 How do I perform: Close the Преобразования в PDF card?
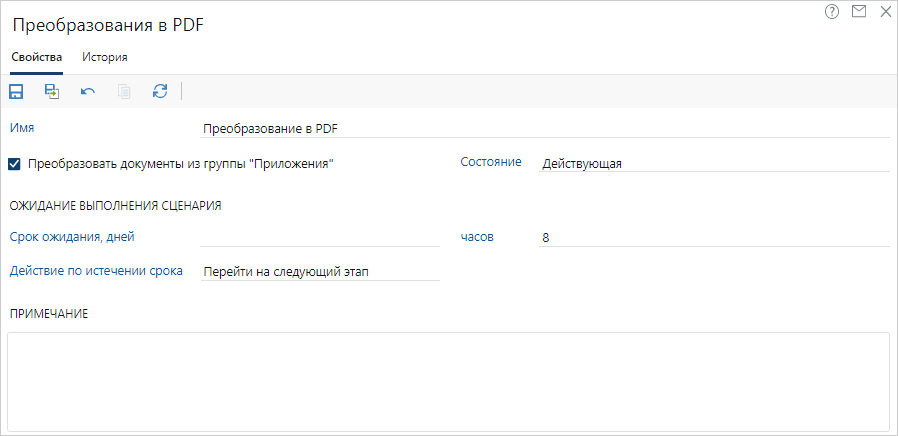[885, 12]
